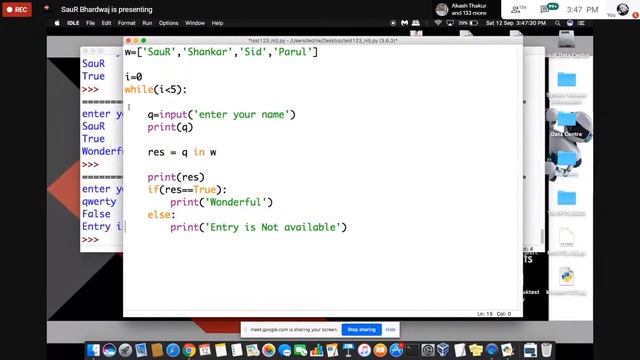The image size is (640, 360).
Task: Click the REC recording indicator
Action: click(17, 9)
